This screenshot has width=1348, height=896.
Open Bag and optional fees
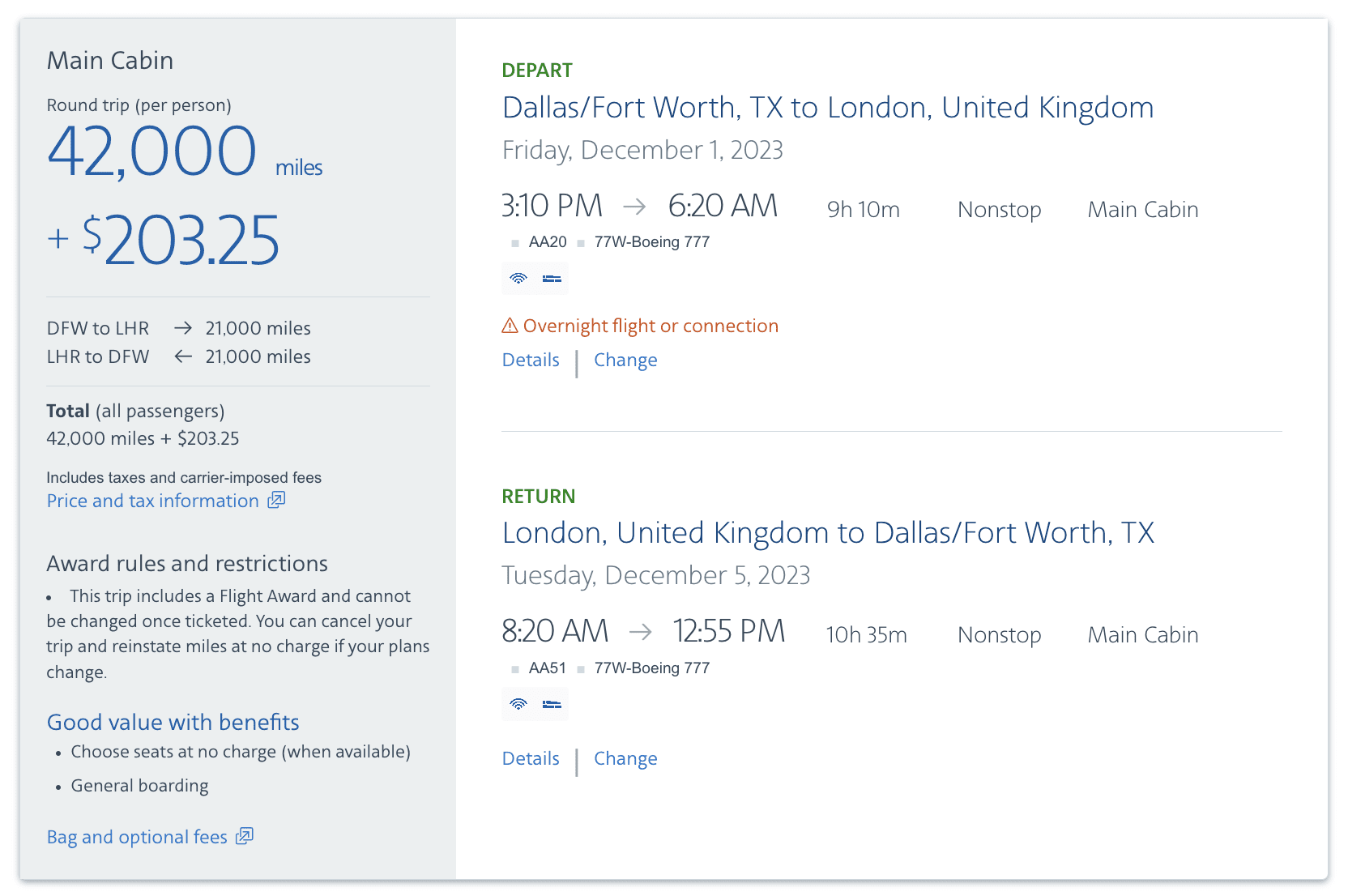[x=136, y=836]
